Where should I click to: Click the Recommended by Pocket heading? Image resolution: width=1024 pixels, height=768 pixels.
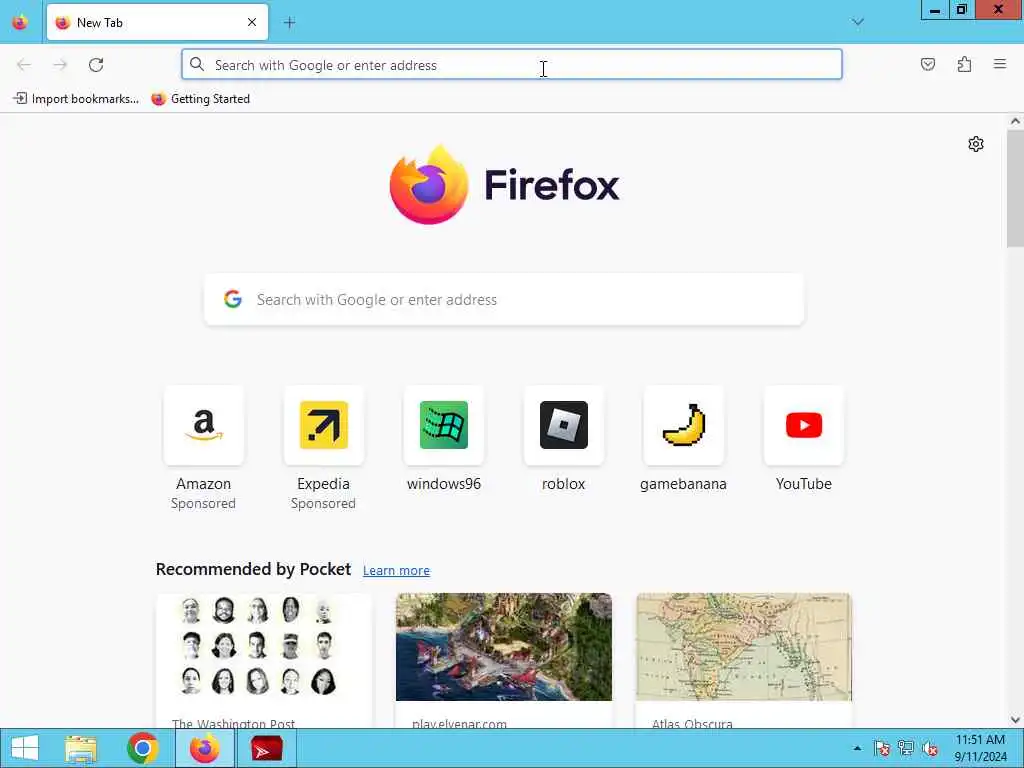(x=253, y=569)
